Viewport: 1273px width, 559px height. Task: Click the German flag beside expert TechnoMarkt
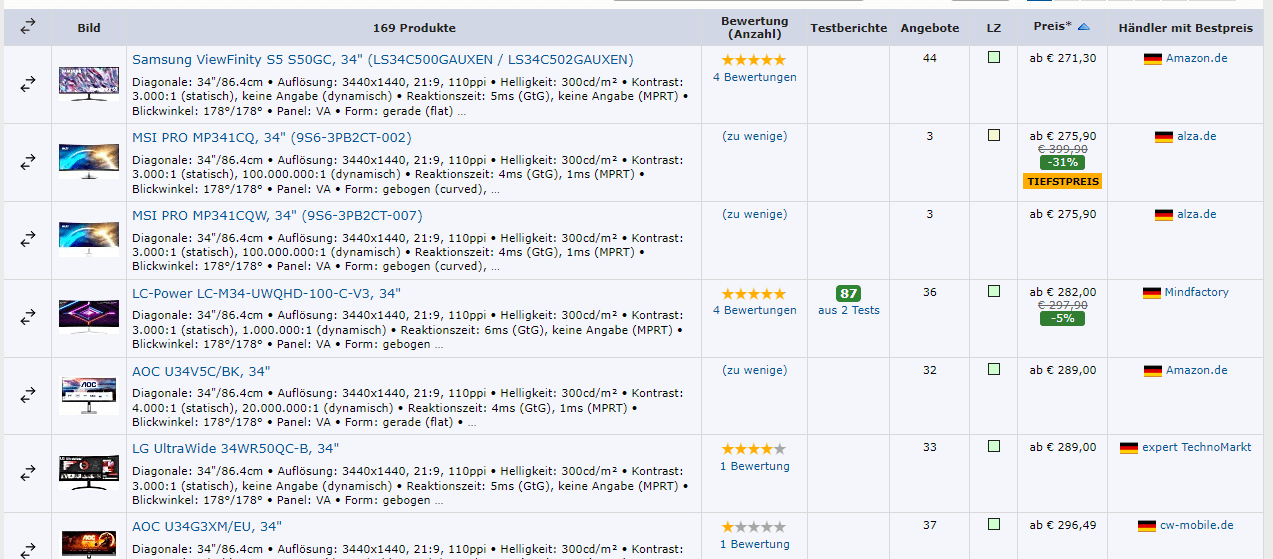(x=1129, y=448)
